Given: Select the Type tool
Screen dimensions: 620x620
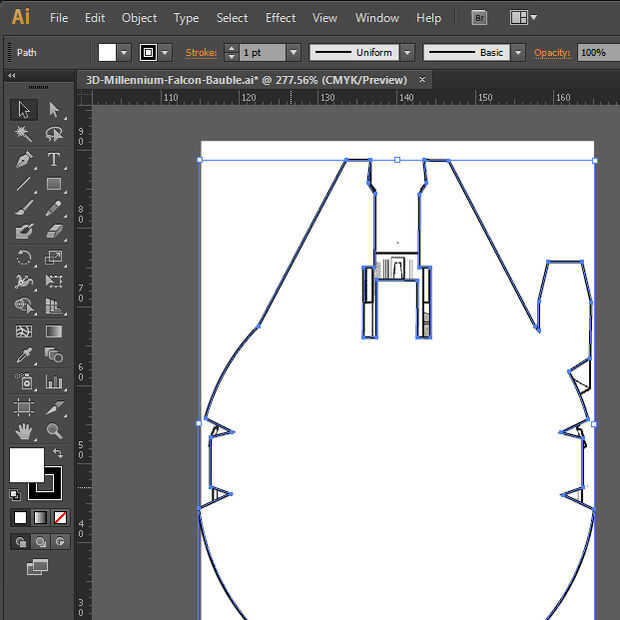Looking at the screenshot, I should click(54, 160).
